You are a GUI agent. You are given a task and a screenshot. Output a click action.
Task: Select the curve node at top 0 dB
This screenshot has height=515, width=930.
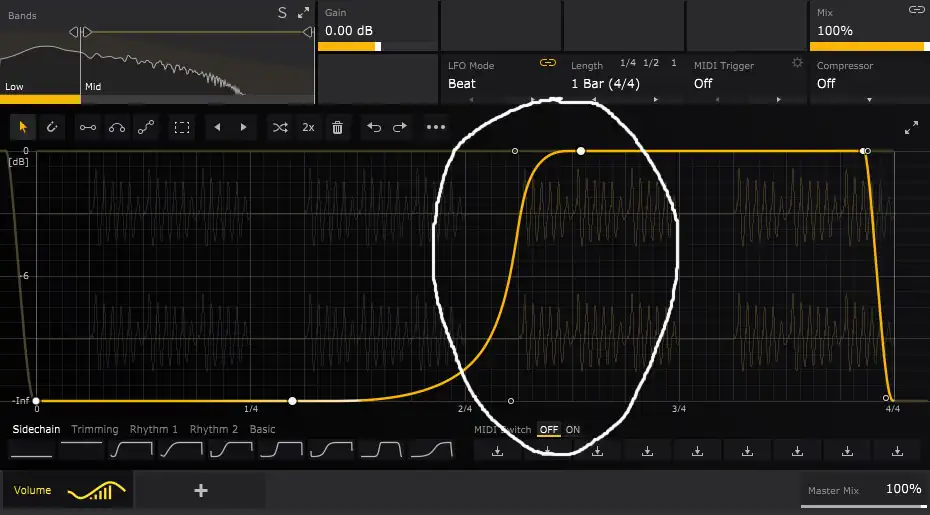point(581,151)
